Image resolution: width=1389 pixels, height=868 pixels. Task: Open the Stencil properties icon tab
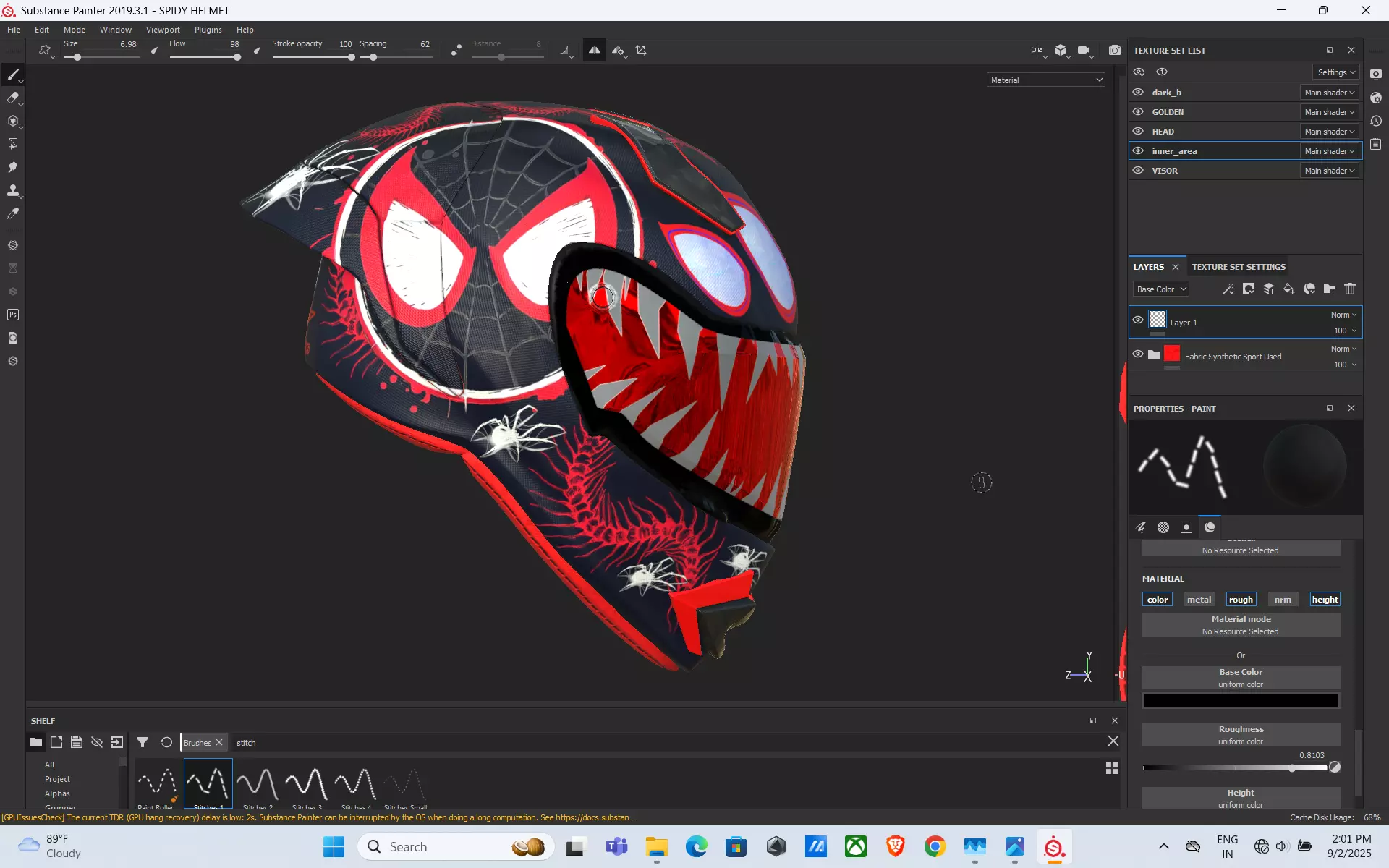click(1186, 527)
